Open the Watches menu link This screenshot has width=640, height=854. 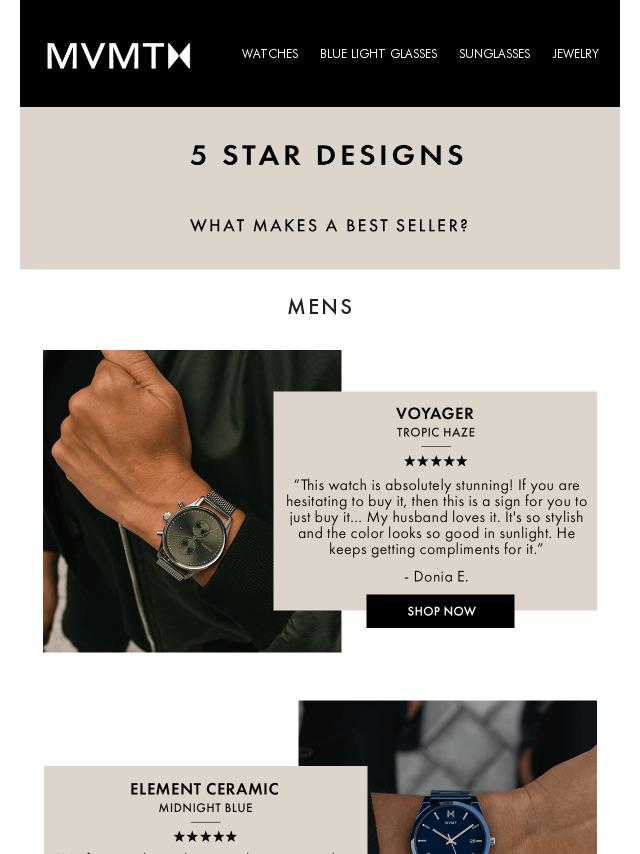270,53
